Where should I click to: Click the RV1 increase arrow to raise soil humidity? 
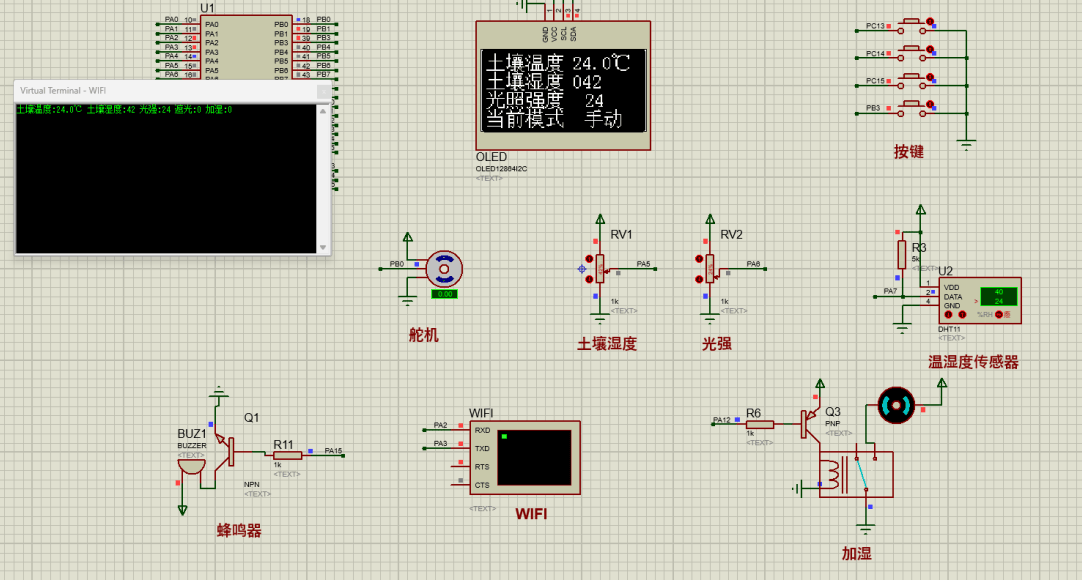click(589, 259)
